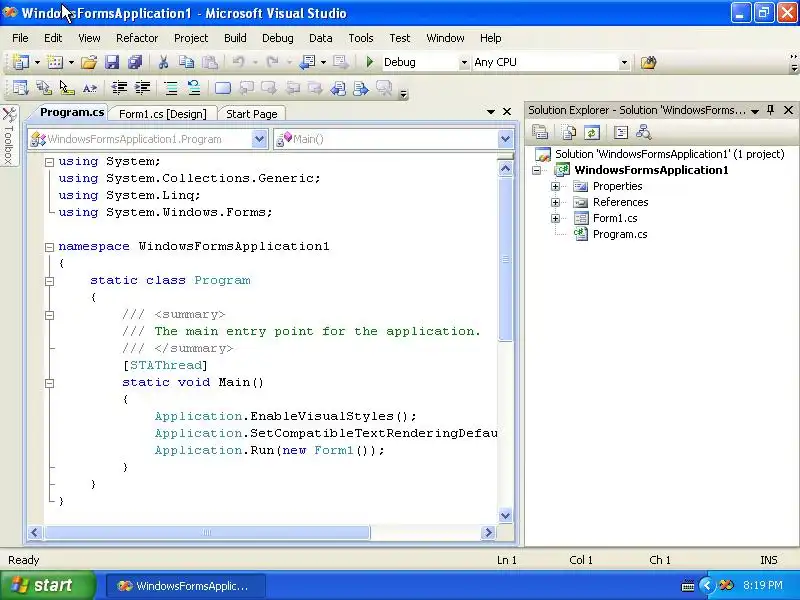
Task: Open the active files list arrow
Action: (x=490, y=112)
